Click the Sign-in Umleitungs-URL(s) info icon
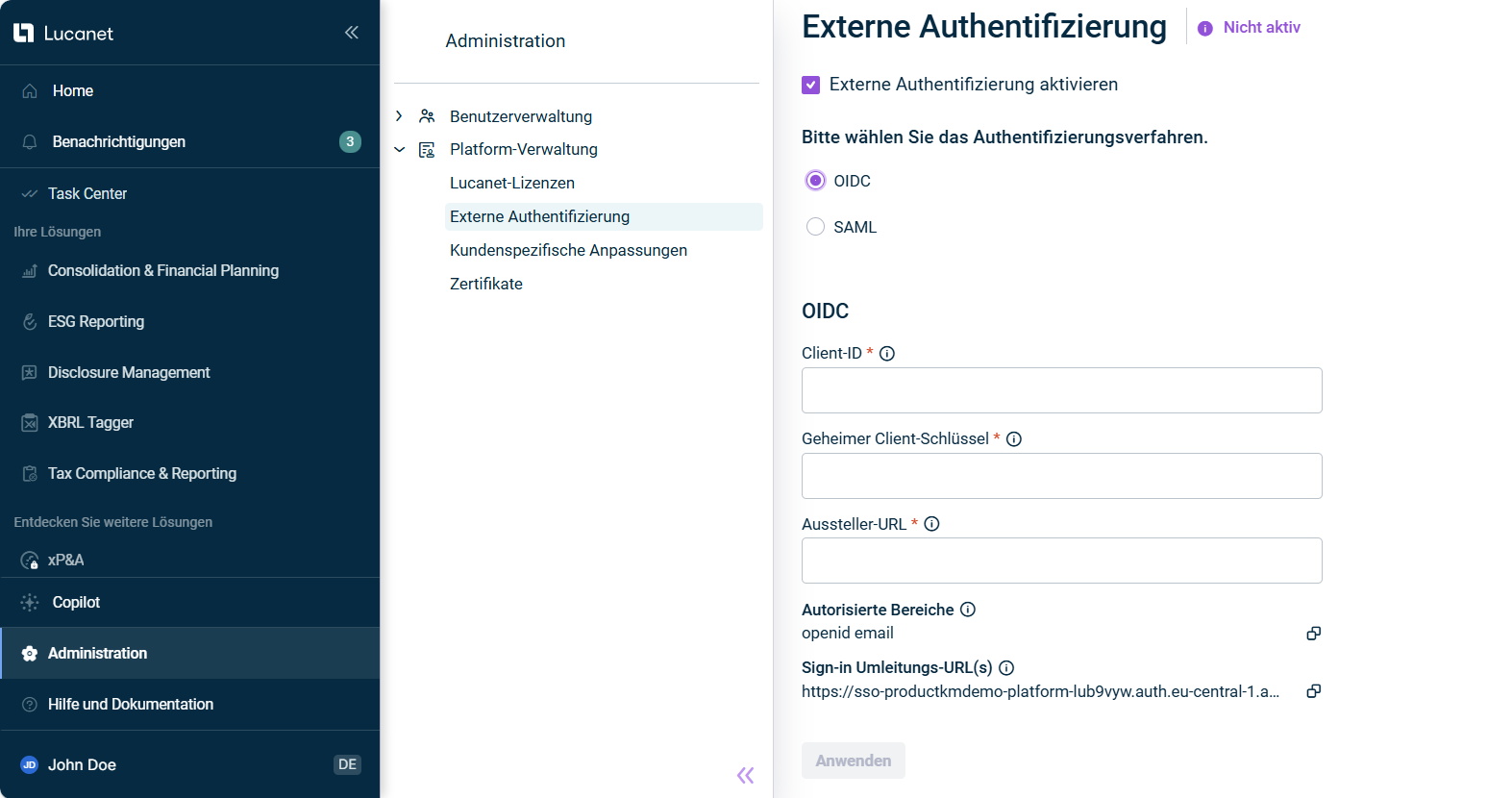The image size is (1512, 798). pos(1006,667)
